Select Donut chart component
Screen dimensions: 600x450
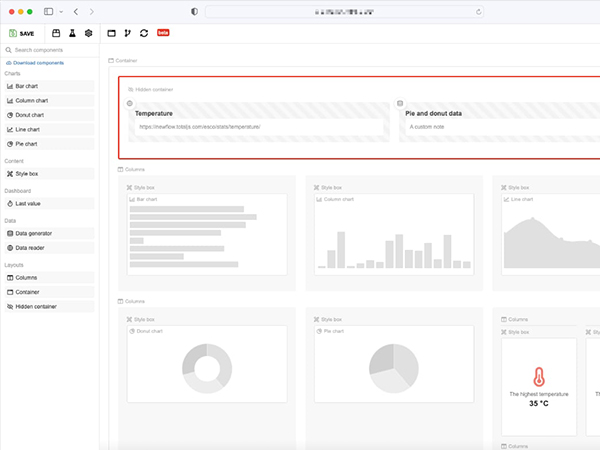click(x=49, y=115)
